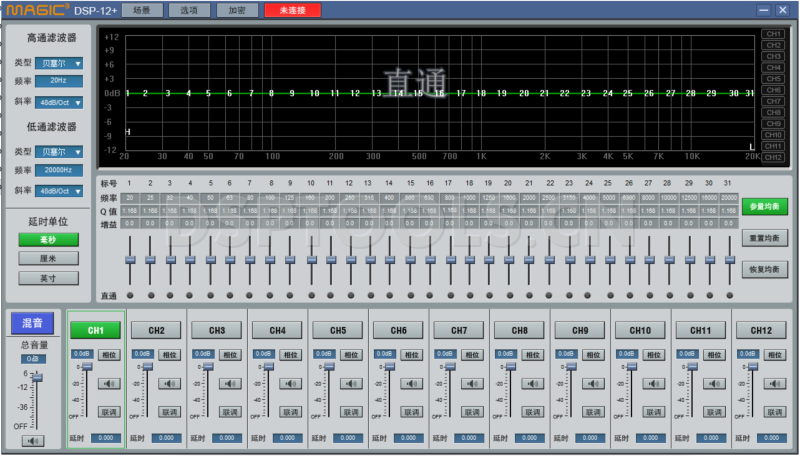Expand high-pass filter 斜率 slope dropdown
The width and height of the screenshot is (800, 456).
click(59, 102)
